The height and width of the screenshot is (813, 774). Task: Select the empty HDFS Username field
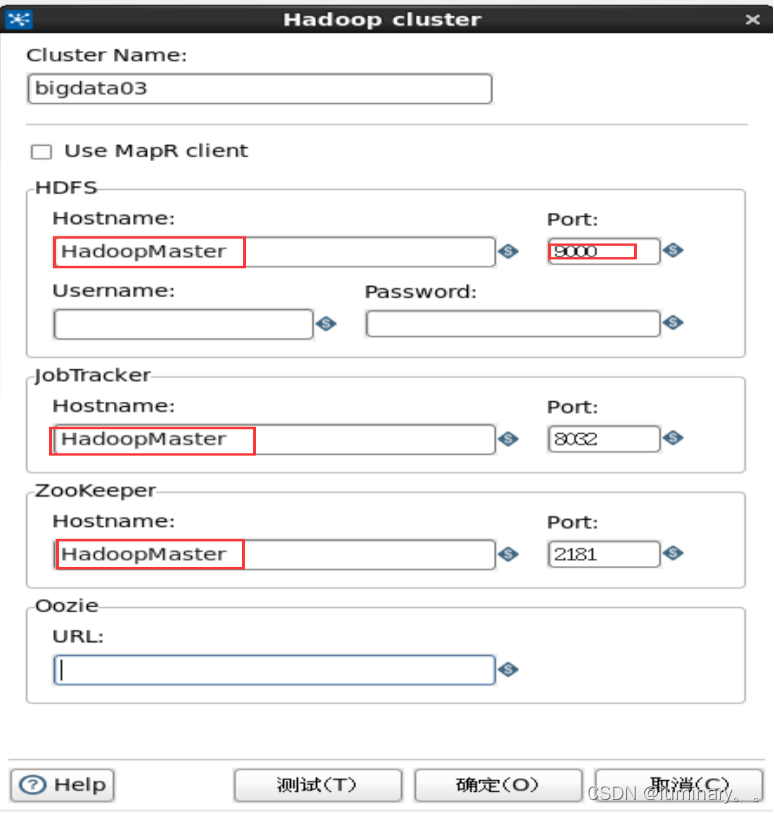click(x=183, y=323)
